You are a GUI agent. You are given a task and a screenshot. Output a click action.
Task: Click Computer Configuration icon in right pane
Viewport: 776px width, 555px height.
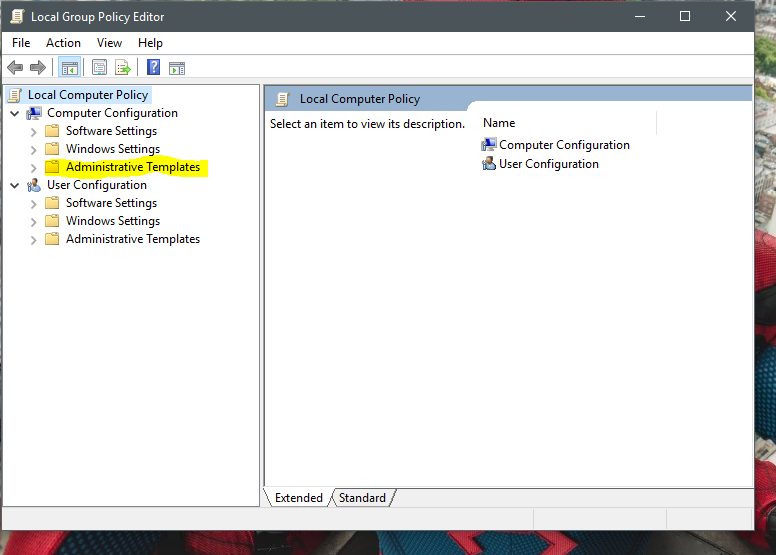[x=489, y=145]
